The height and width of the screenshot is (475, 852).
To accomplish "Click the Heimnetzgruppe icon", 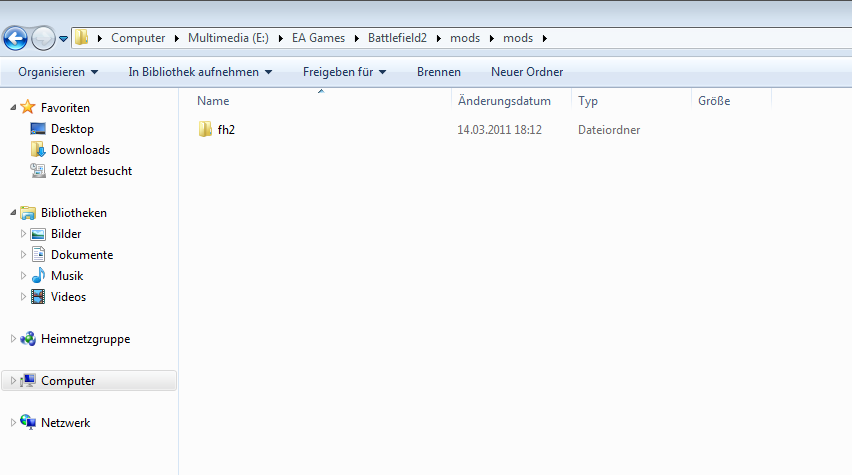I will tap(28, 339).
